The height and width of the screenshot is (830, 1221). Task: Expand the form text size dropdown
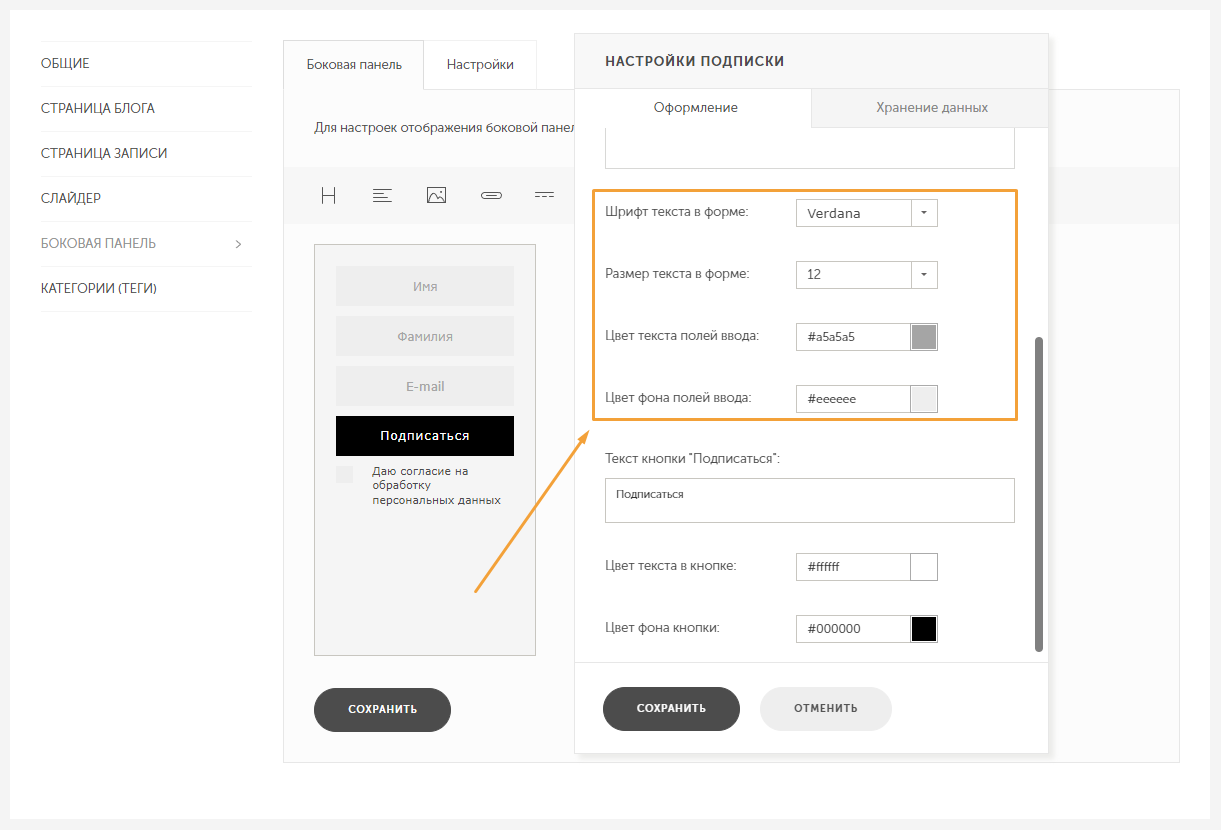tap(924, 274)
